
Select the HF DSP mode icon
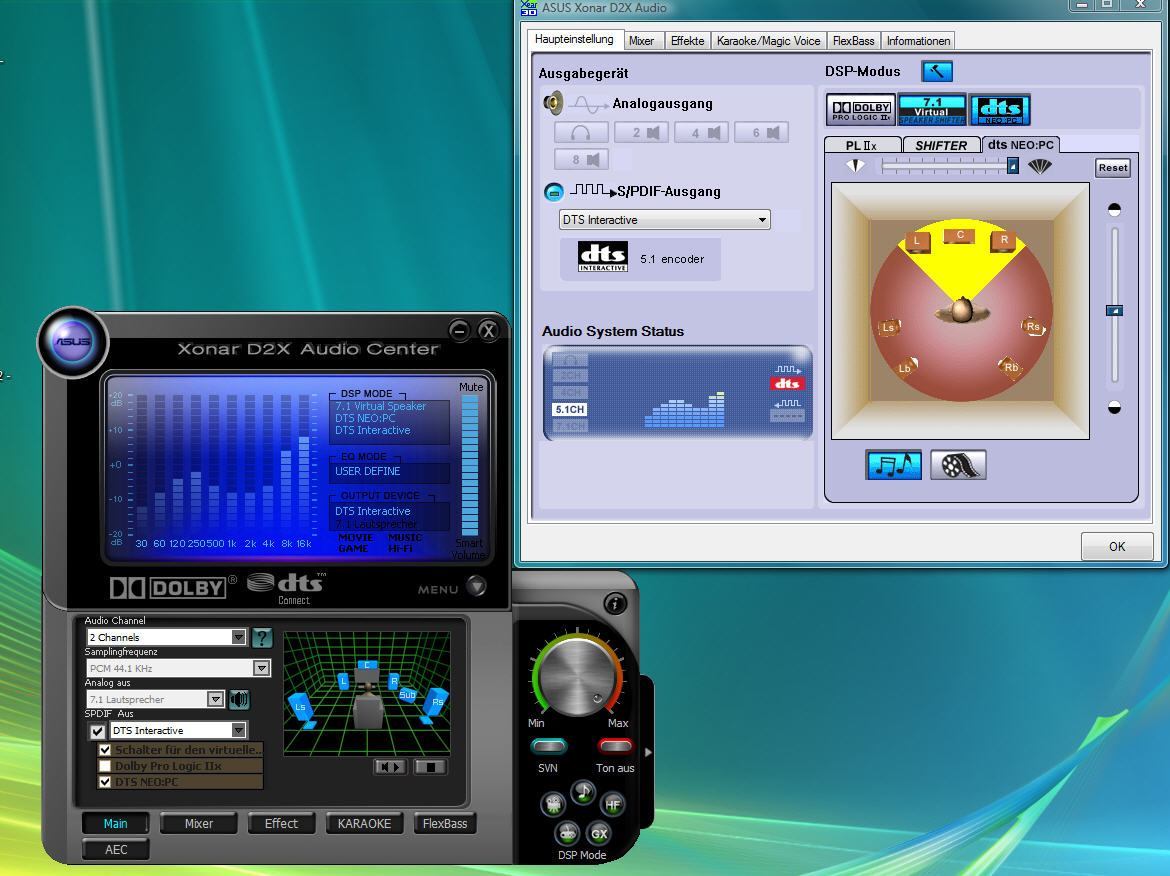click(613, 805)
